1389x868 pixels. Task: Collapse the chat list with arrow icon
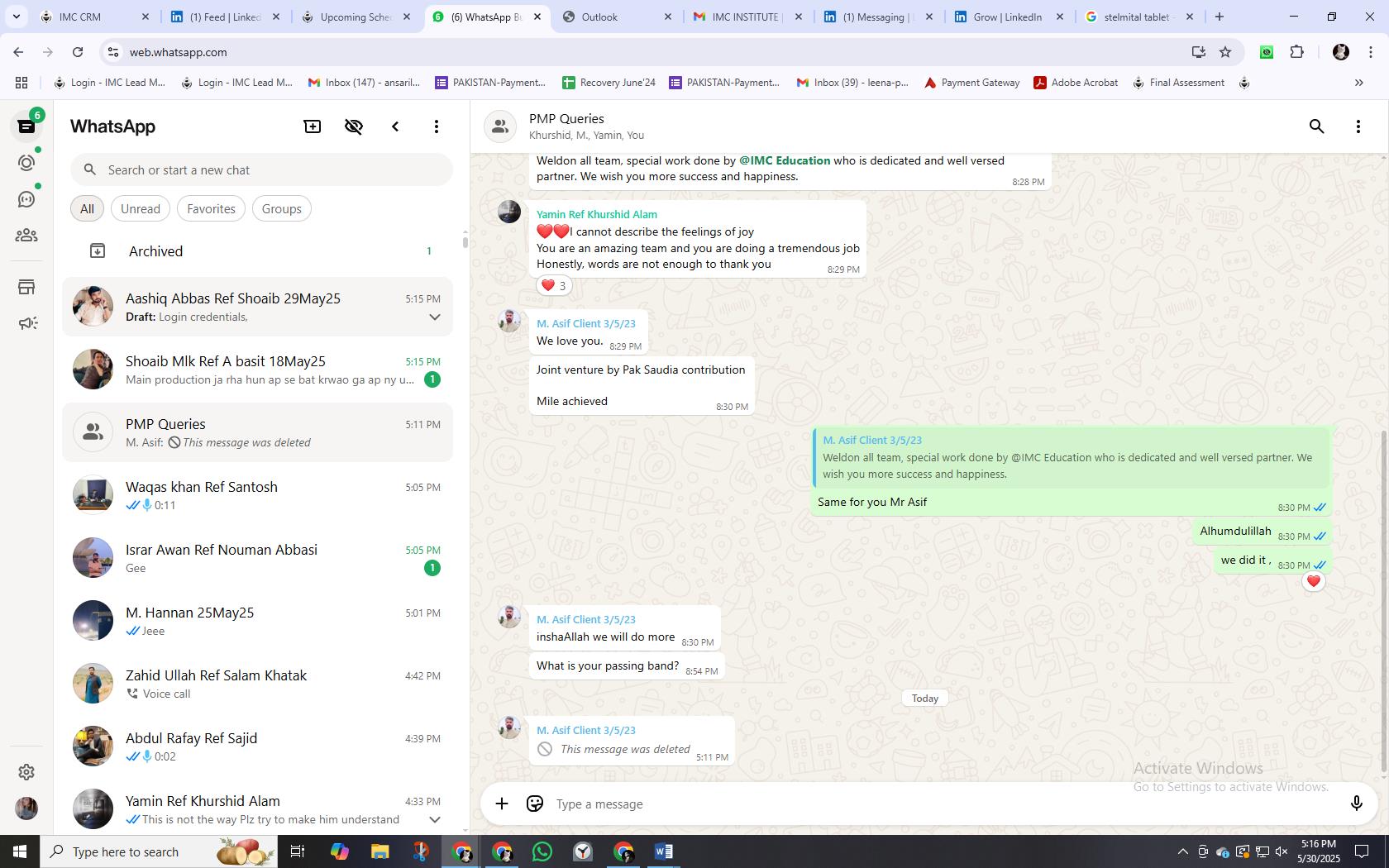395,126
